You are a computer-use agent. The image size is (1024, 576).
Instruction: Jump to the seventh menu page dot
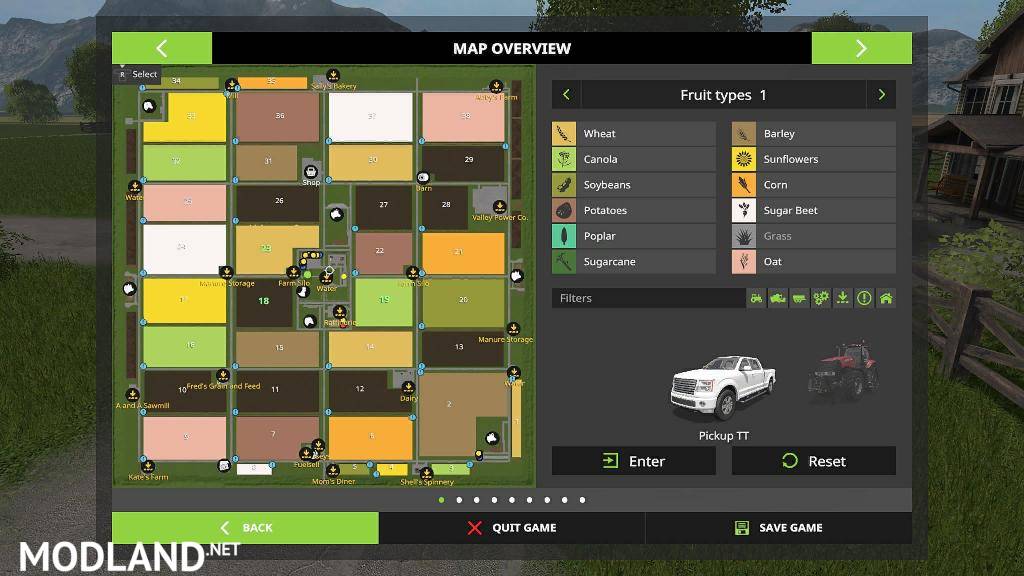click(547, 500)
